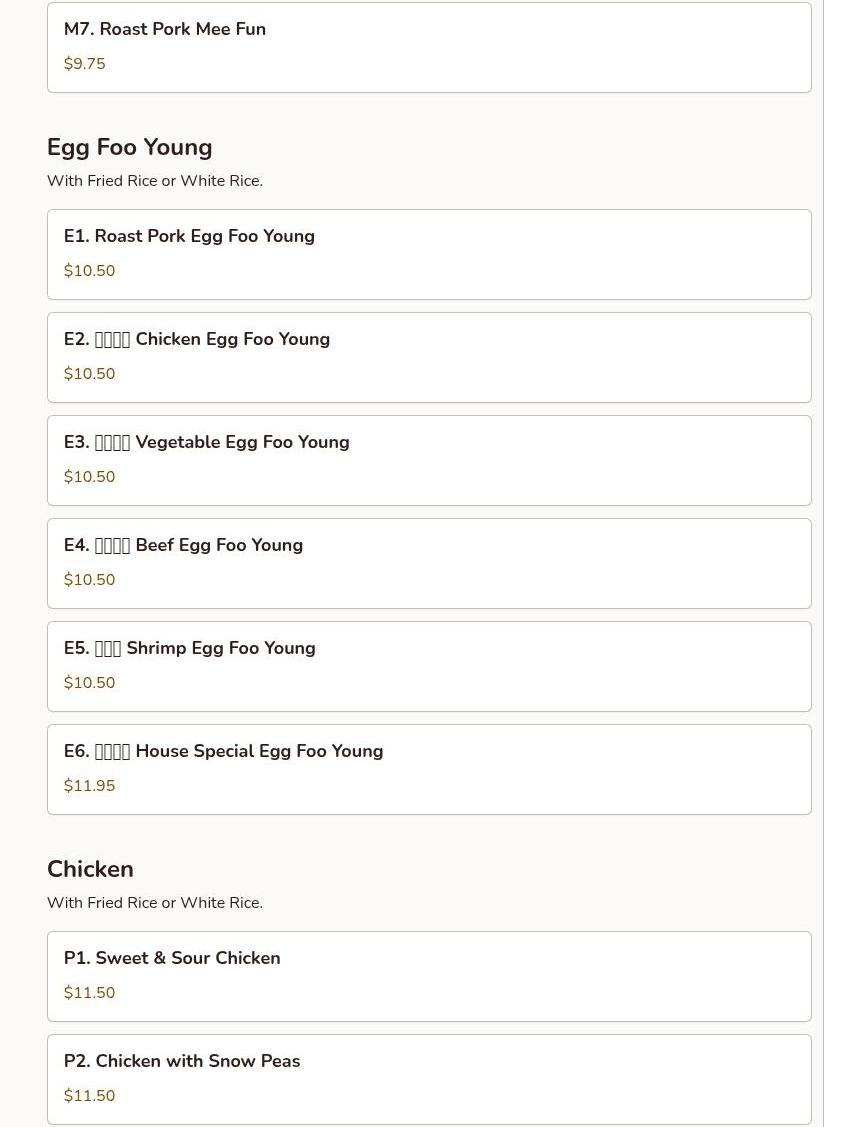Click the Chicken section heading
The width and height of the screenshot is (844, 1127).
[90, 869]
